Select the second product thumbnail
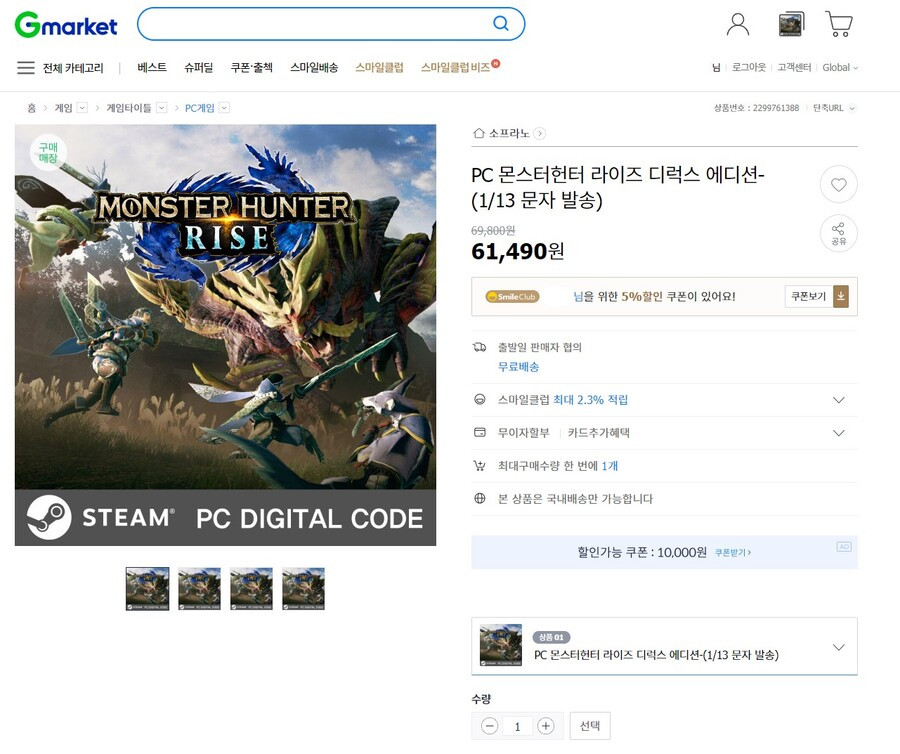Image resolution: width=900 pixels, height=754 pixels. [199, 589]
